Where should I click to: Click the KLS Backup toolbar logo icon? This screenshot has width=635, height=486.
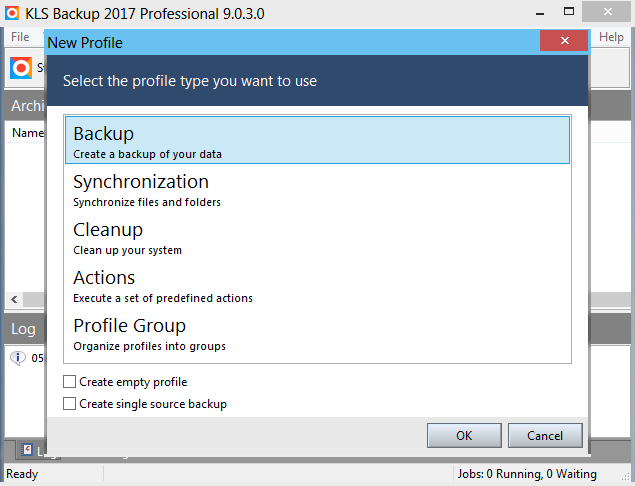pos(21,68)
